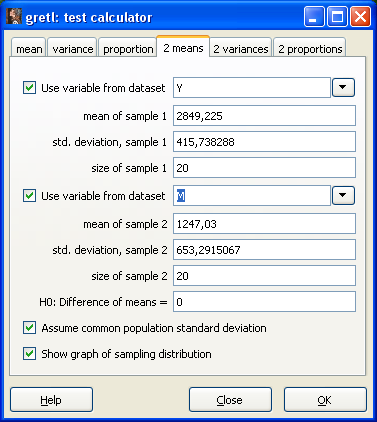
Task: Open dropdown arrow next to variable Y
Action: pyautogui.click(x=343, y=88)
